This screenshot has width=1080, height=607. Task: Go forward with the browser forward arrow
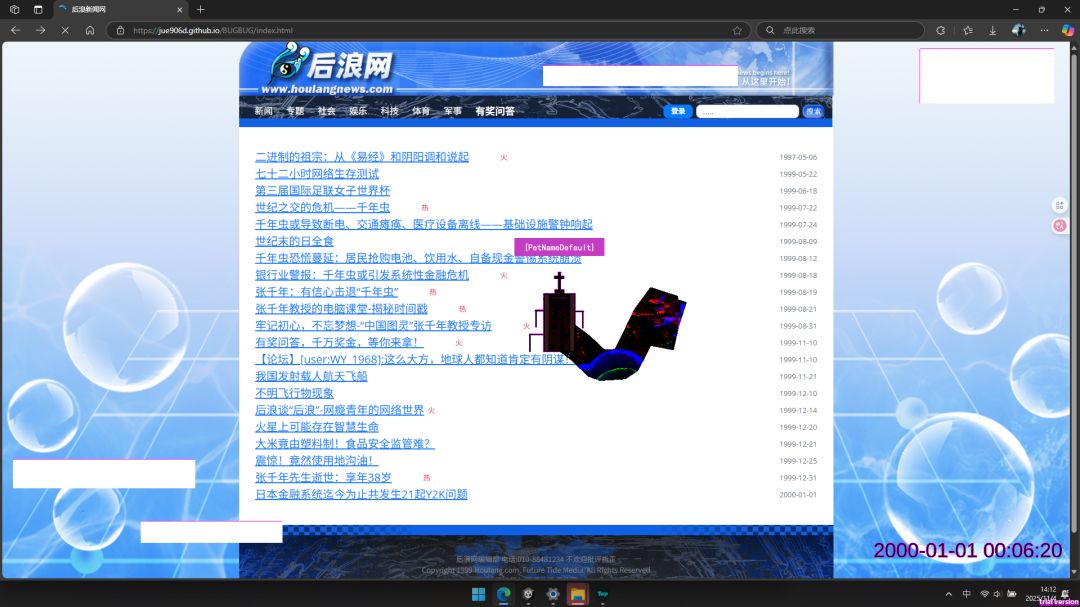[40, 30]
